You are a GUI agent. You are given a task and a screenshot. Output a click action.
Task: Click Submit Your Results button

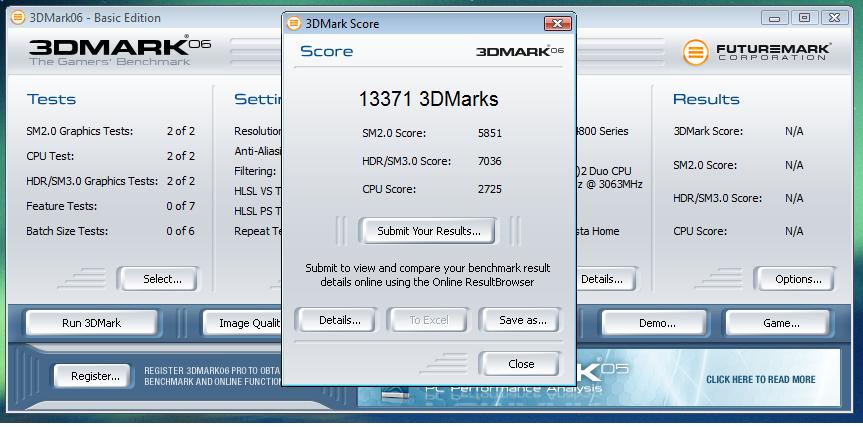(x=428, y=231)
